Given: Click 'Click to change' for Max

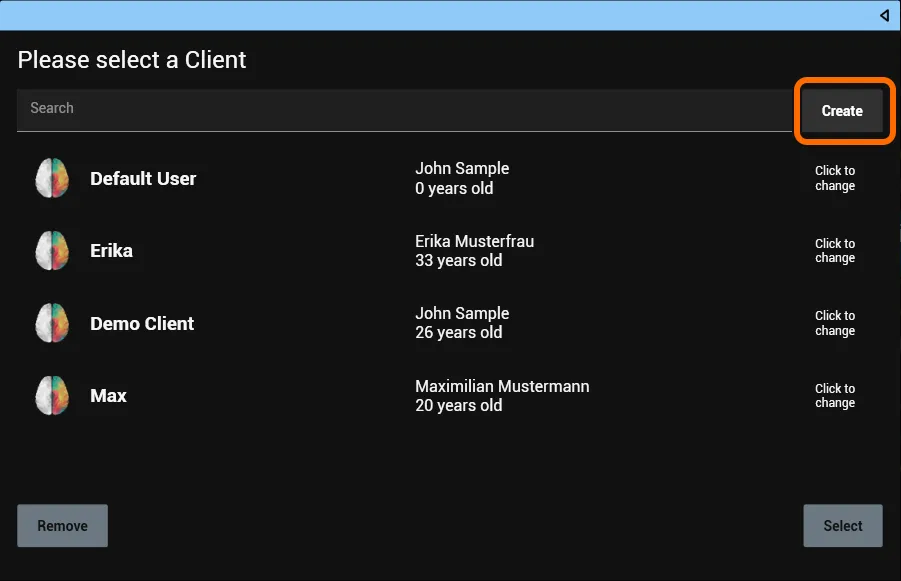Looking at the screenshot, I should [x=835, y=395].
